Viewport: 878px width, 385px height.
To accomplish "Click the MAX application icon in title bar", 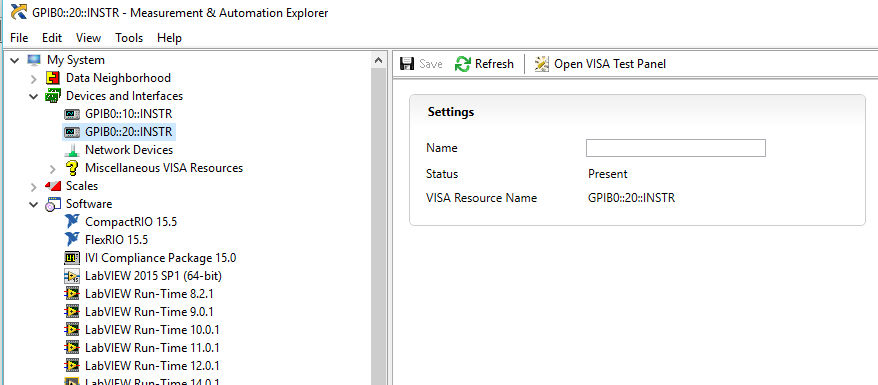I will point(18,12).
